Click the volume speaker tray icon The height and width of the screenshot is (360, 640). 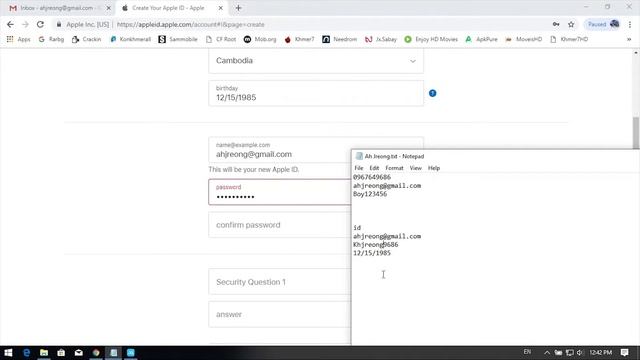pyautogui.click(x=580, y=353)
